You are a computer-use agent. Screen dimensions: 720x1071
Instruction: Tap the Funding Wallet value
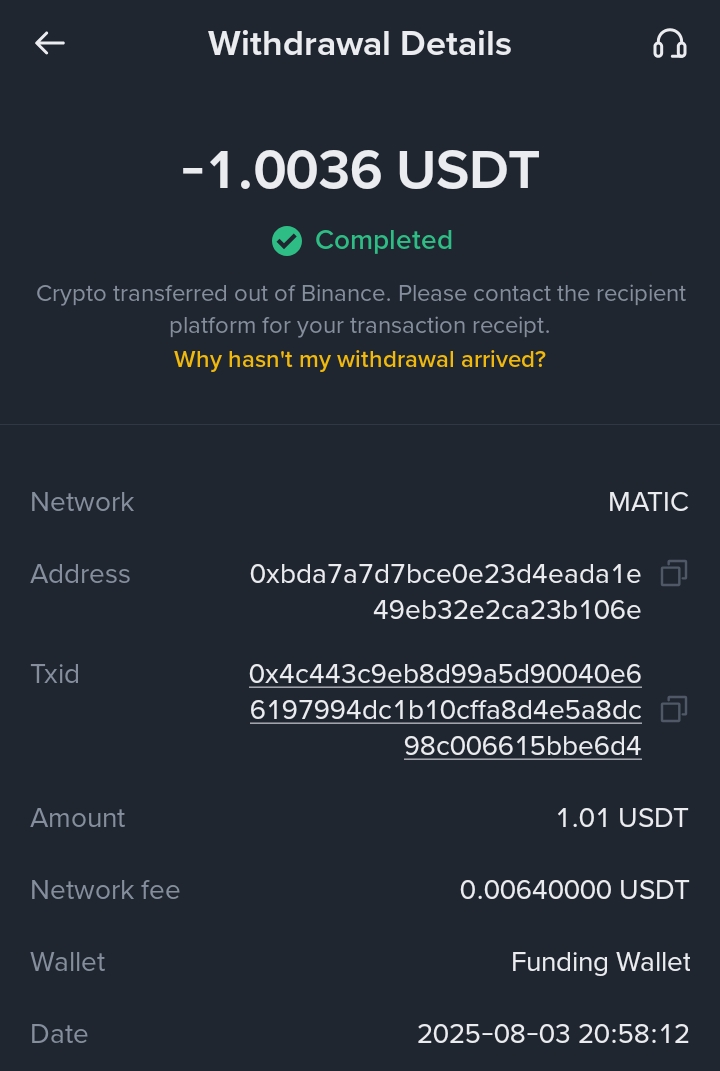(600, 962)
